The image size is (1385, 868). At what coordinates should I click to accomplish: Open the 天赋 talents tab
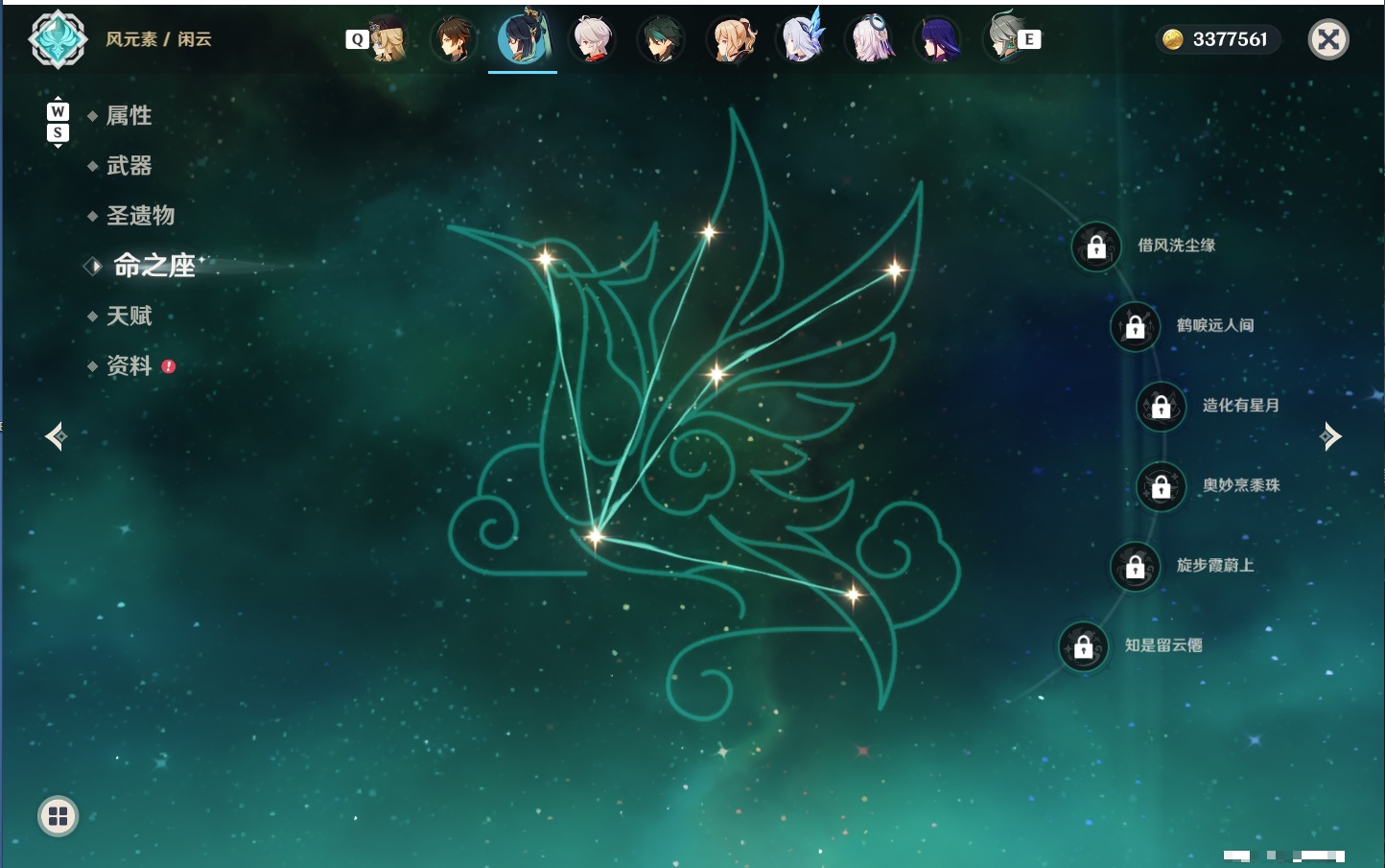tap(129, 316)
